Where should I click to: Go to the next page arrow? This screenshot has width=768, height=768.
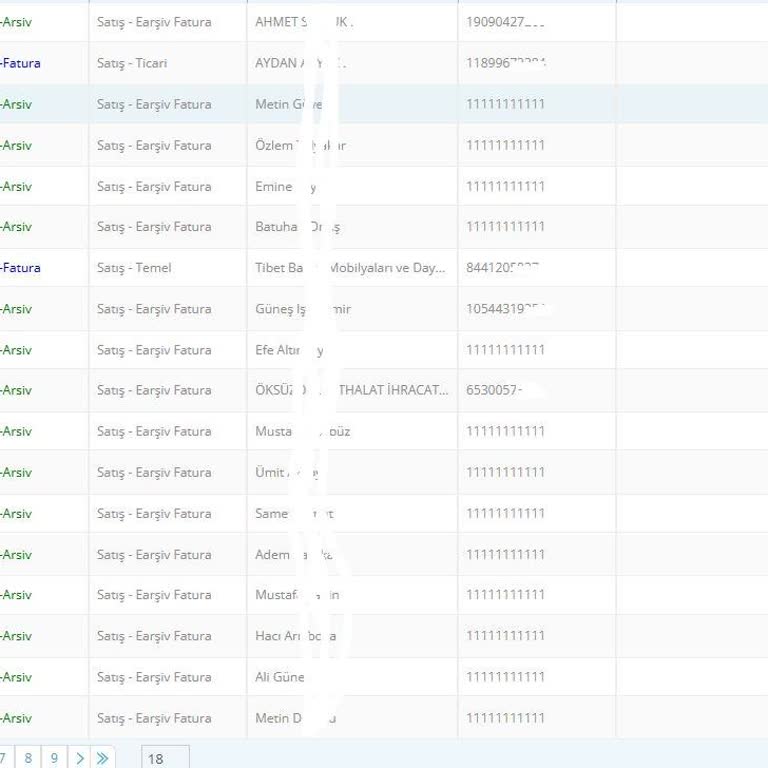click(x=79, y=758)
